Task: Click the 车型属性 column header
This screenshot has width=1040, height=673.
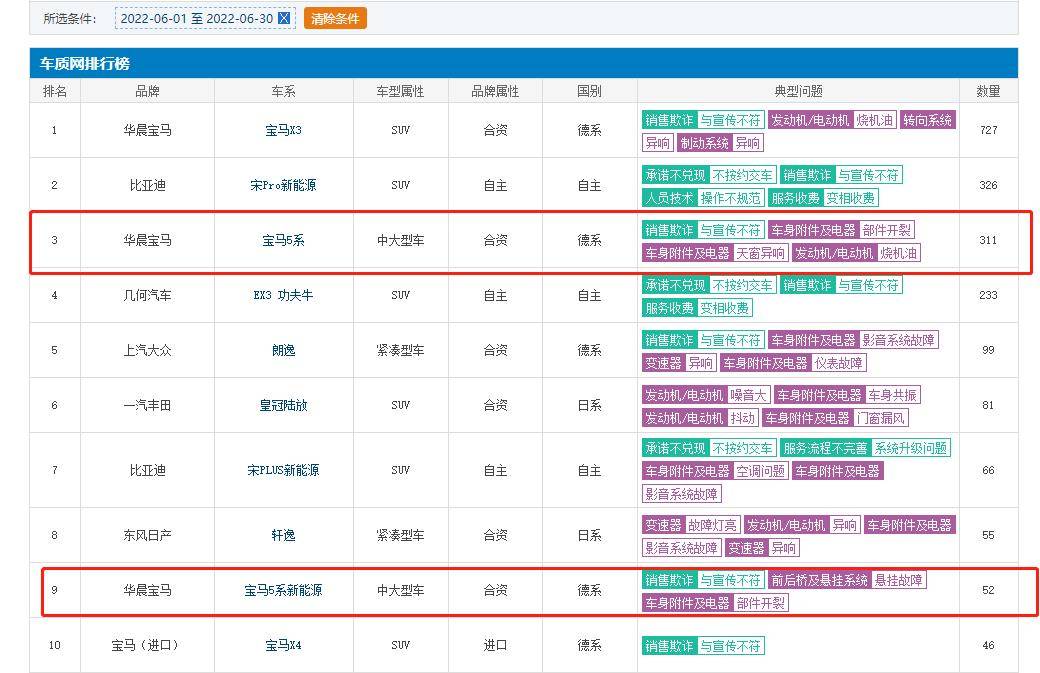Action: (401, 92)
